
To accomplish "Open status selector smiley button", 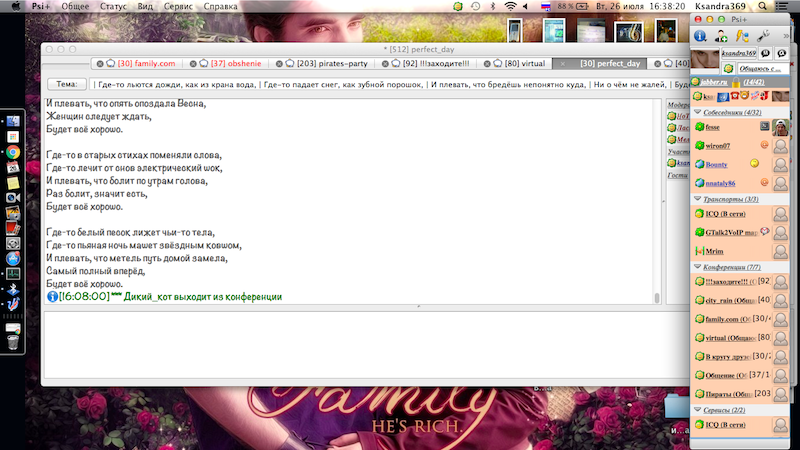I will (x=729, y=68).
